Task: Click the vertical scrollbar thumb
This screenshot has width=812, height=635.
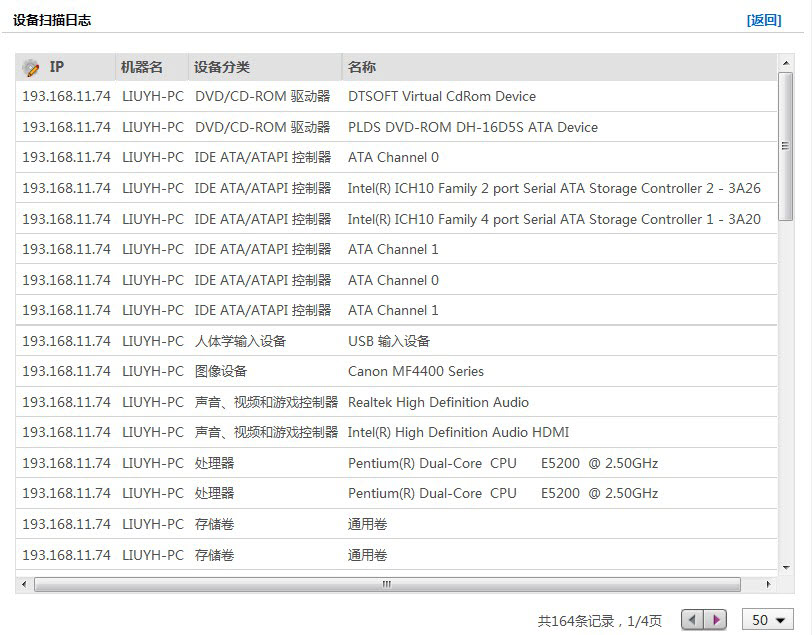Action: [x=786, y=145]
